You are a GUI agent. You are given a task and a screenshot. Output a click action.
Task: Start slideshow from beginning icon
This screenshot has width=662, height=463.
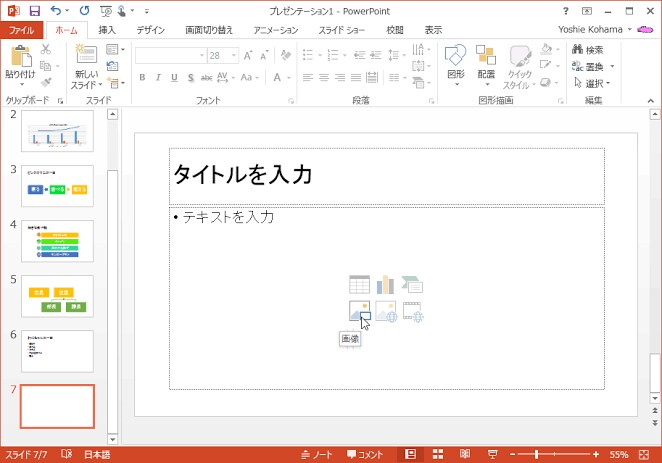(106, 11)
